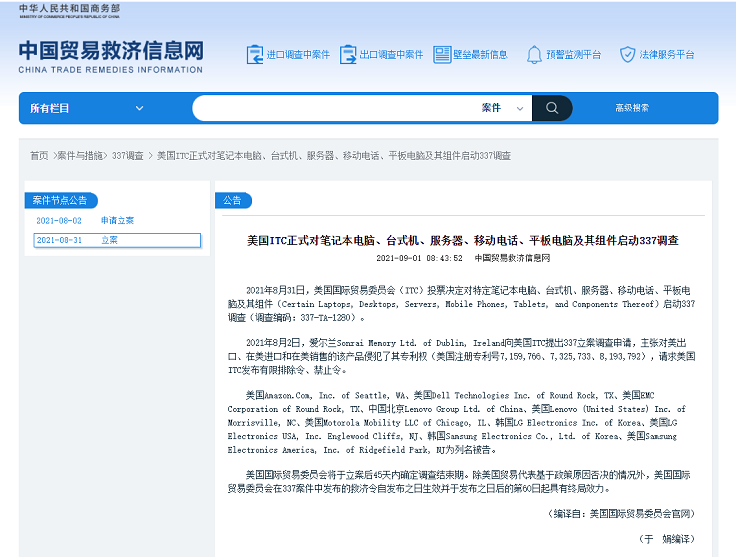This screenshot has width=736, height=557.
Task: Click the text Sonrai Memory Ltd. of Dublin
Action: click(401, 343)
